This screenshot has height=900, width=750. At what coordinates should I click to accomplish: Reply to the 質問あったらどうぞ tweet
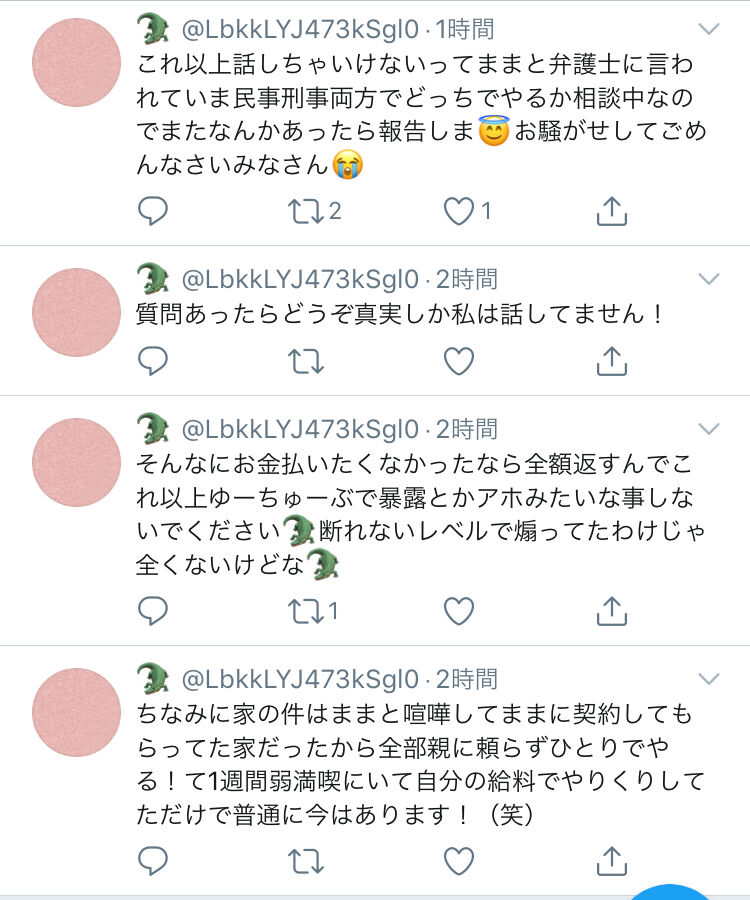[153, 361]
